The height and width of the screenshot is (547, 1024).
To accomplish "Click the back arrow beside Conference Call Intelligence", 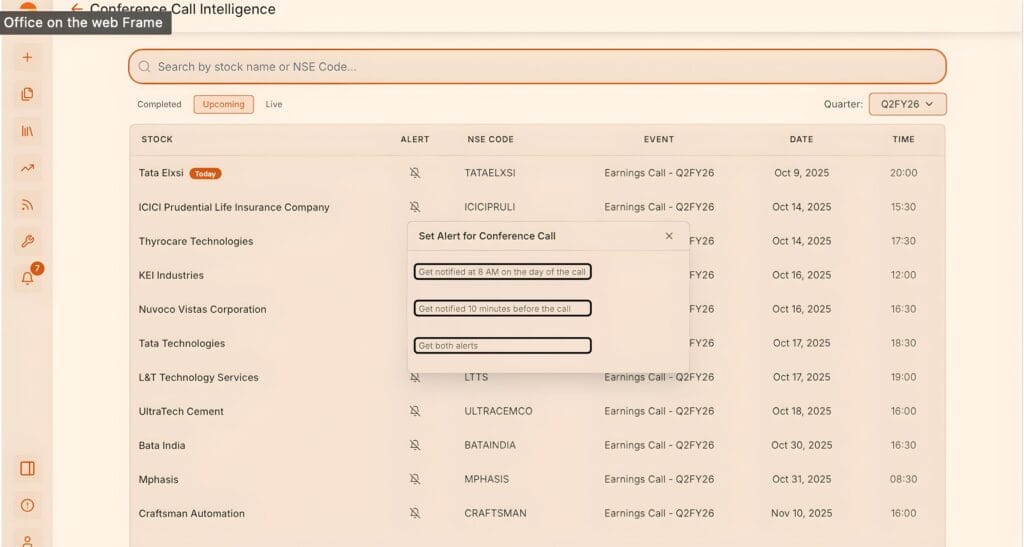I will click(x=77, y=10).
